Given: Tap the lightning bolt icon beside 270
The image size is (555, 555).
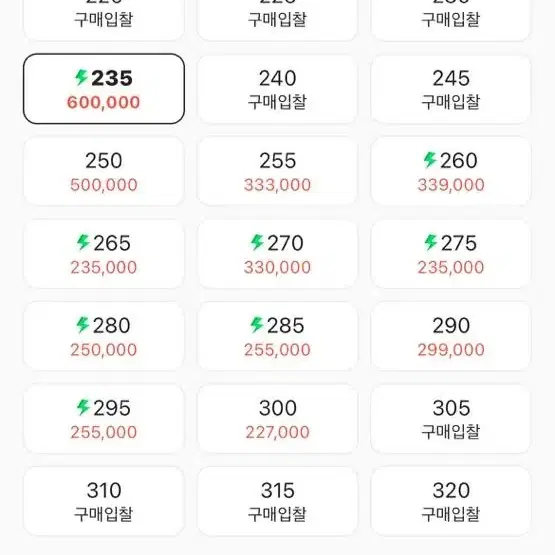Looking at the screenshot, I should click(x=257, y=242).
